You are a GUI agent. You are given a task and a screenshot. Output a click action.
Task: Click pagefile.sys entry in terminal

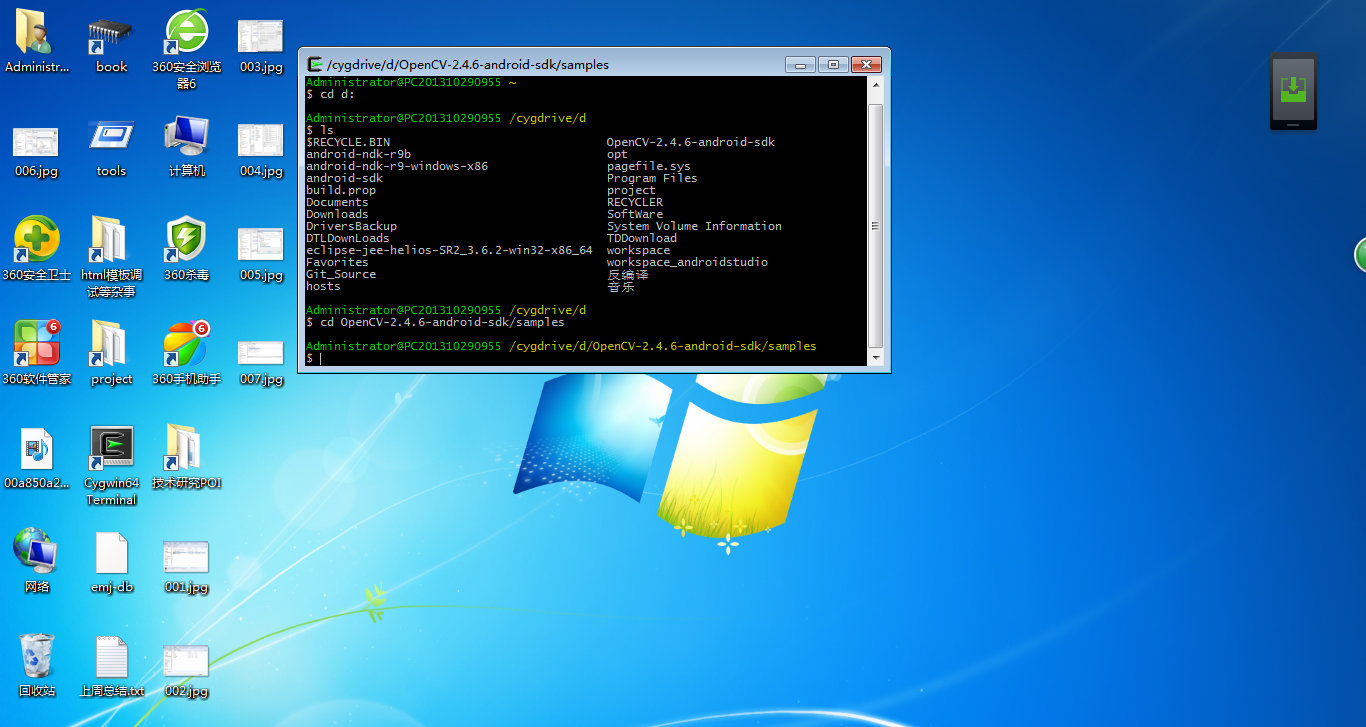tap(649, 166)
